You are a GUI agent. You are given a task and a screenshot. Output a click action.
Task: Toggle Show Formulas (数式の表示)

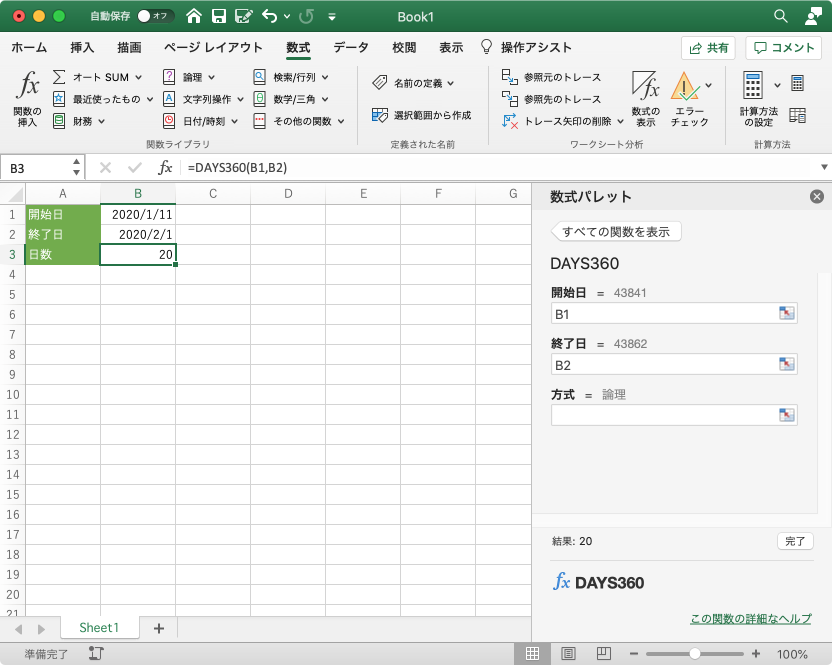point(645,99)
